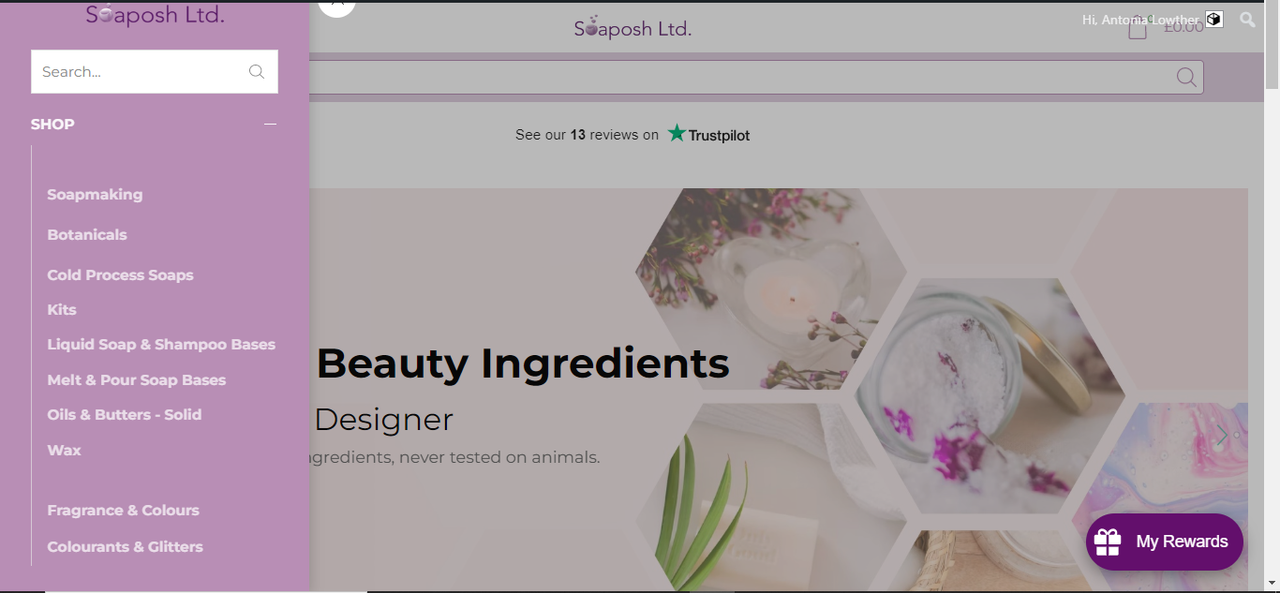Click the My Rewards button
This screenshot has height=593, width=1280.
(x=1164, y=542)
